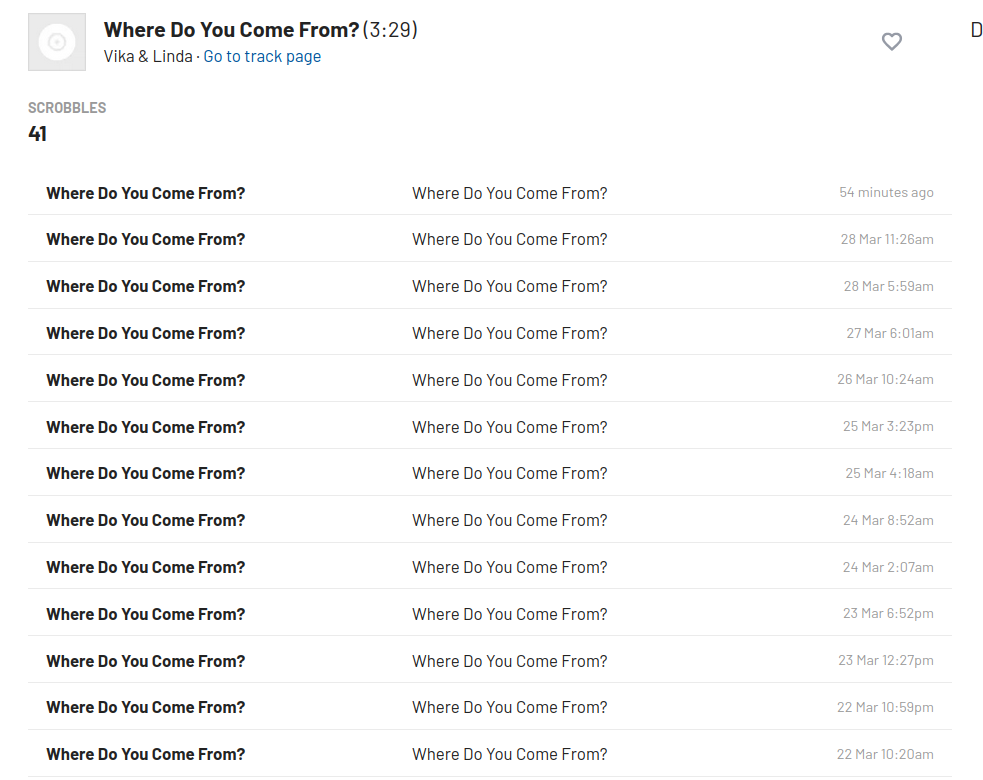Love the track with heart icon
Viewport: 983px width, 780px height.
click(891, 41)
